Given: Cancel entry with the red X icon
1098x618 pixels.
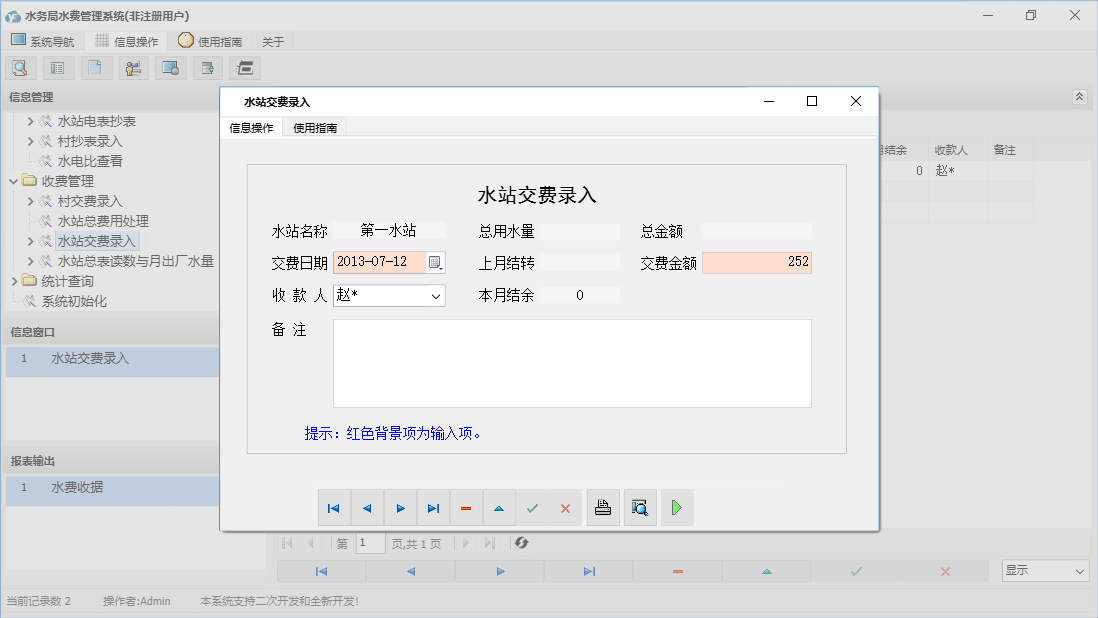Looking at the screenshot, I should click(565, 507).
